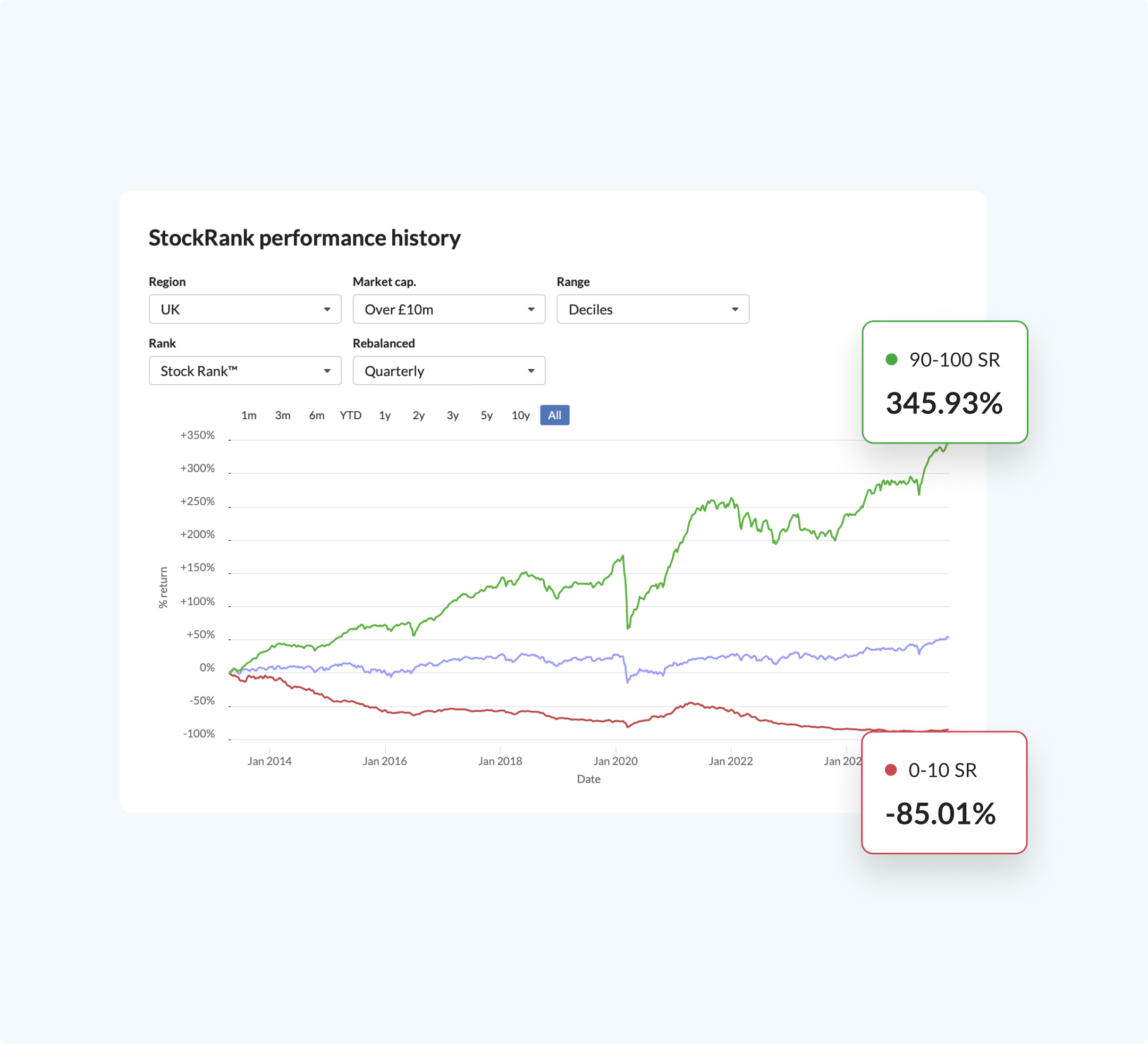Screen dimensions: 1148x1044
Task: Select the 5y time range
Action: tap(486, 415)
